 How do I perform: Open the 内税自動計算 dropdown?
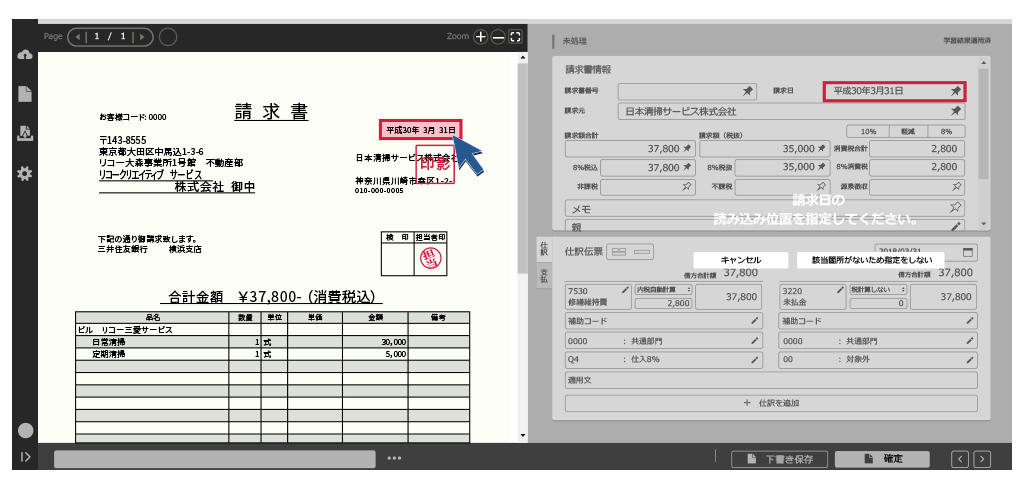(662, 289)
